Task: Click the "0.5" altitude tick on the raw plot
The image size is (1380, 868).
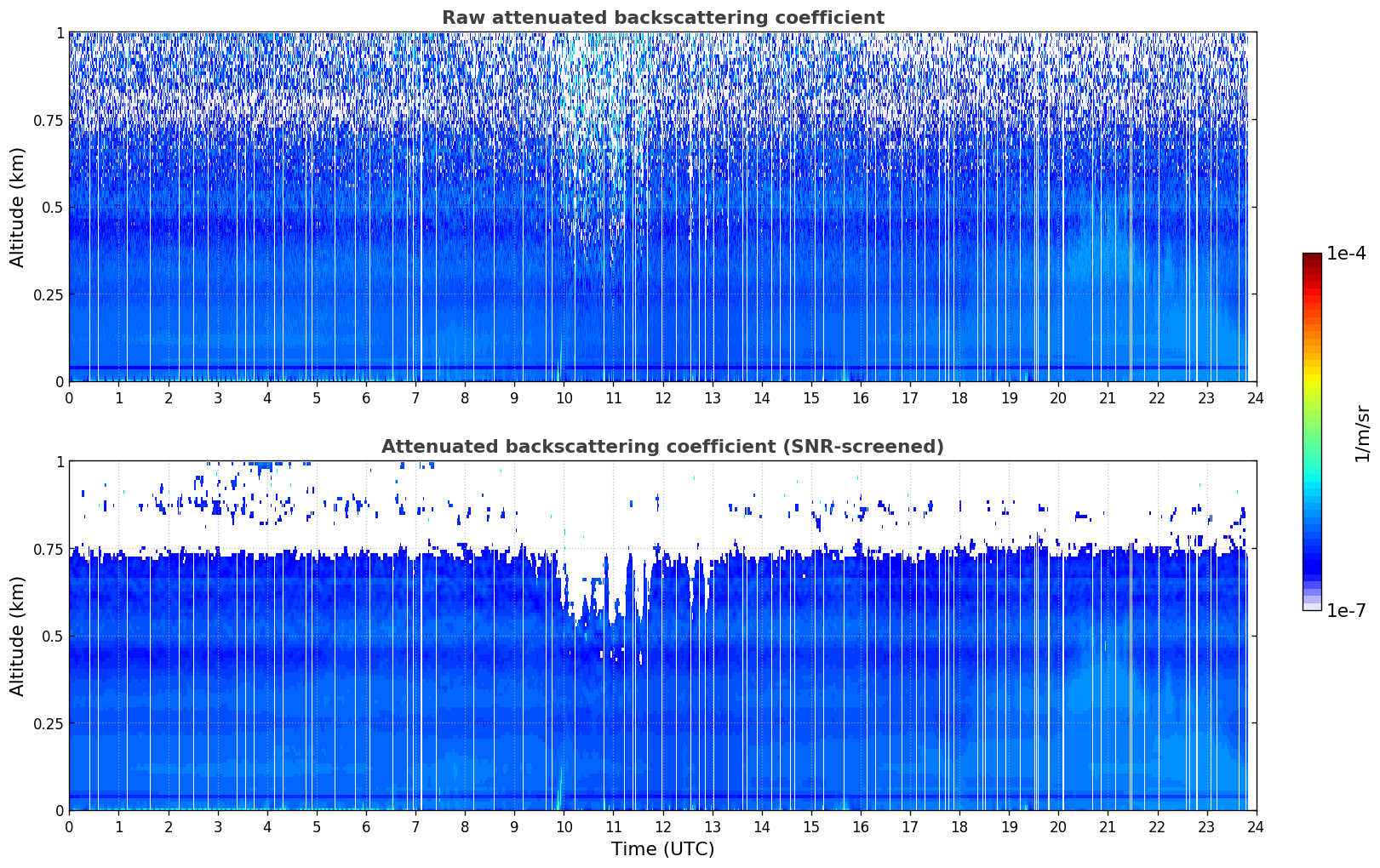Action: [54, 208]
